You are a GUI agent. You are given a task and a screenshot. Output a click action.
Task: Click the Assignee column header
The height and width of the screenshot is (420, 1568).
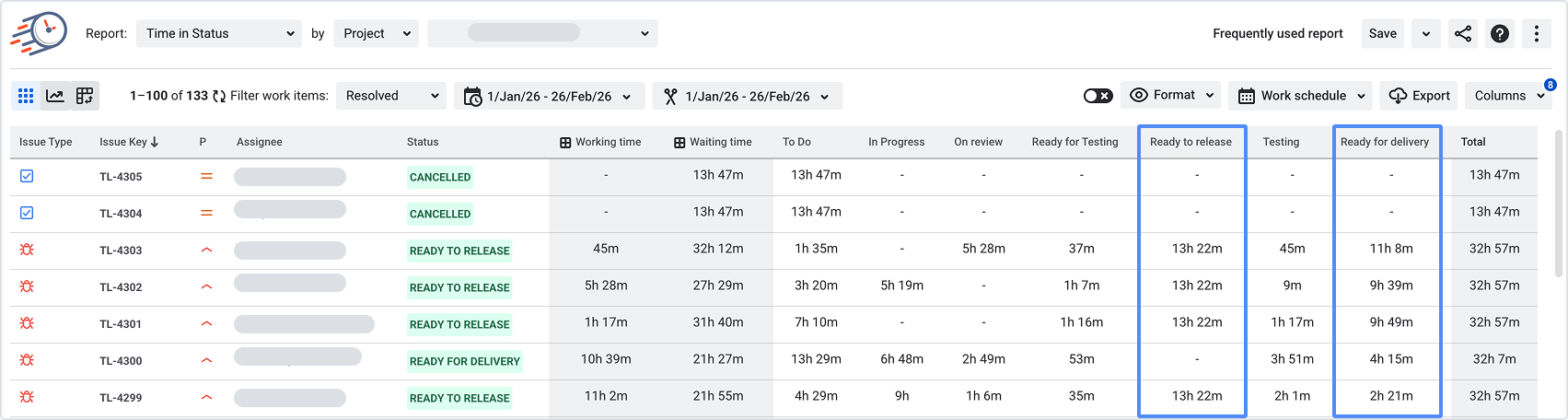point(260,142)
